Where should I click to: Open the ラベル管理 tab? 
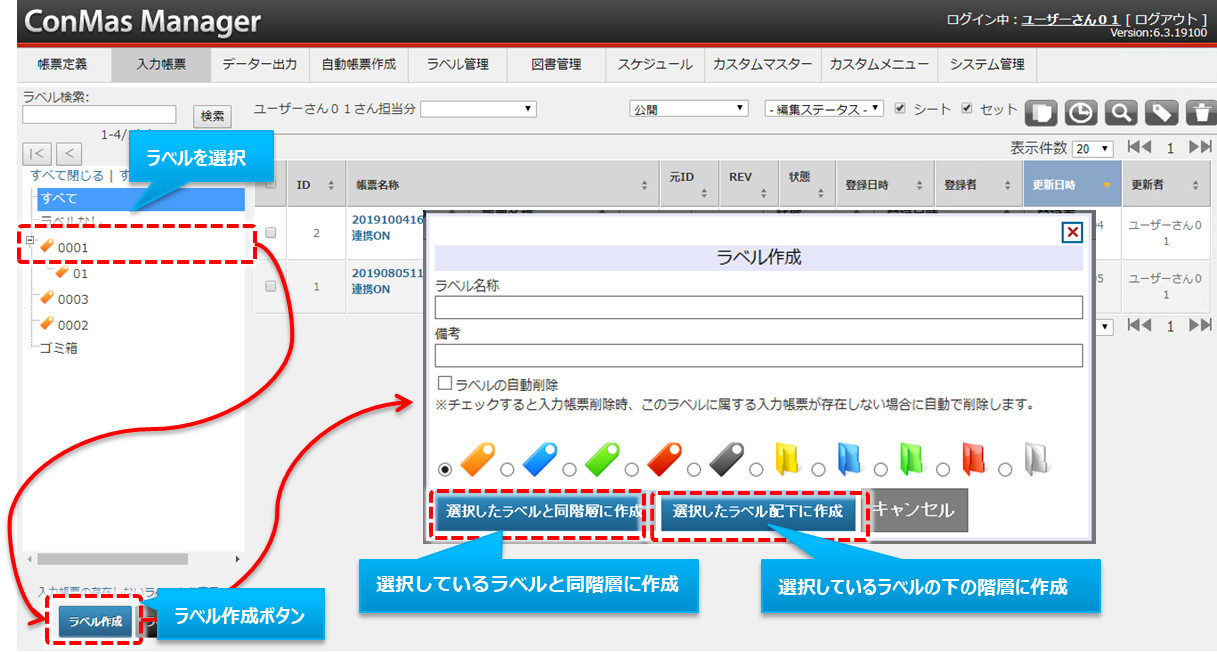[457, 64]
